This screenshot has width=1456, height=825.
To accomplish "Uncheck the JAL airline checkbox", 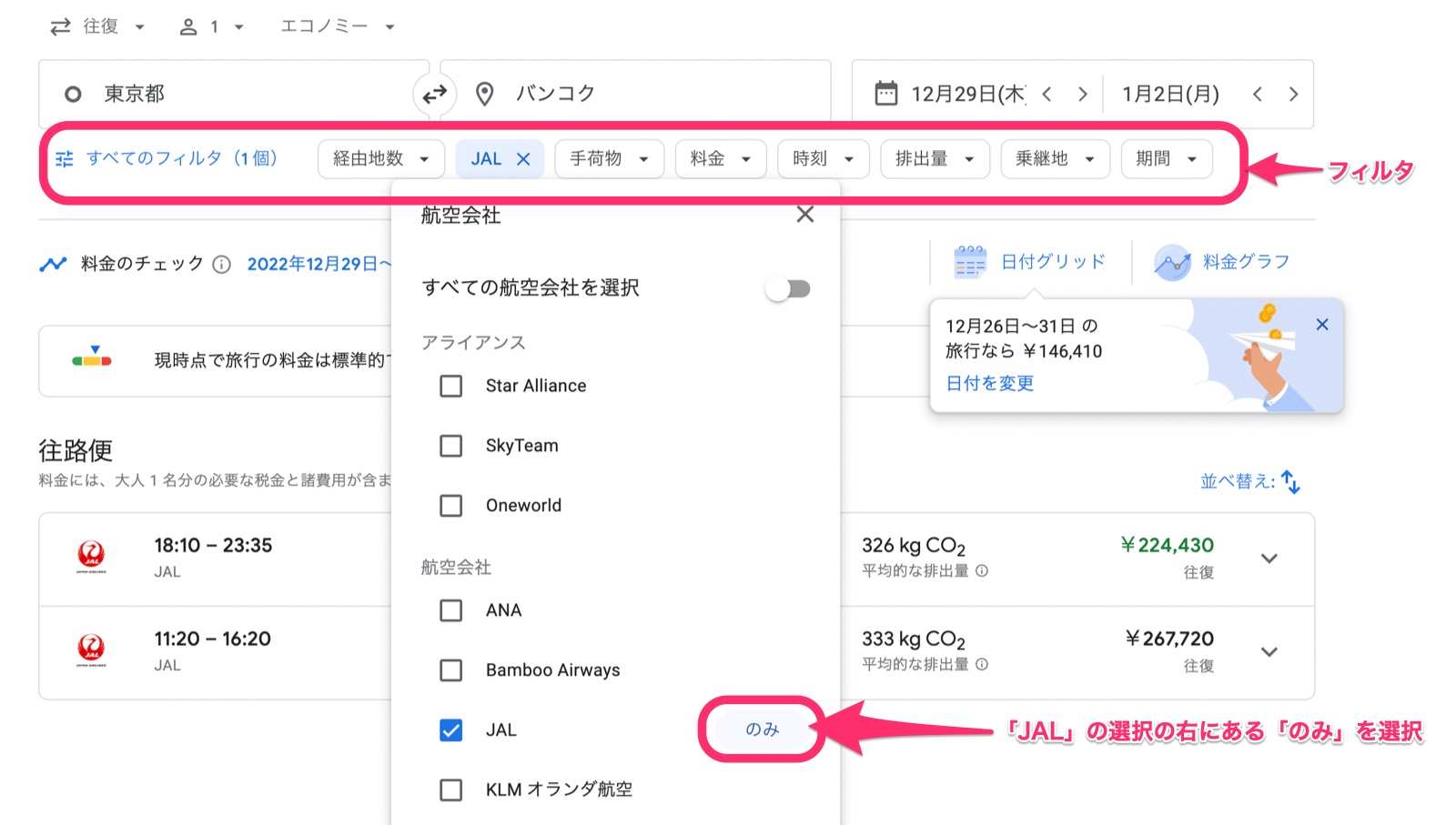I will [x=451, y=730].
